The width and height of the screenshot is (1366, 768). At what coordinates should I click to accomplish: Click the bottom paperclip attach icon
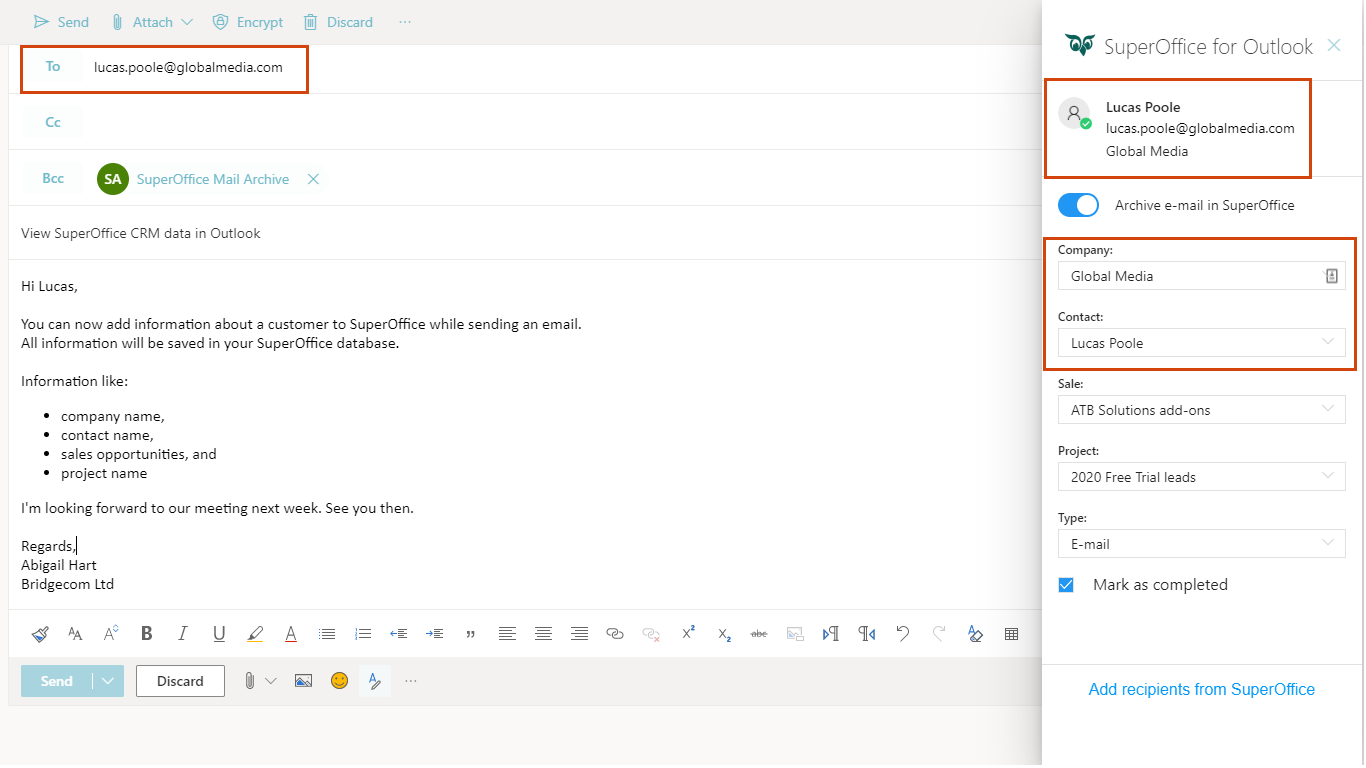pos(249,681)
